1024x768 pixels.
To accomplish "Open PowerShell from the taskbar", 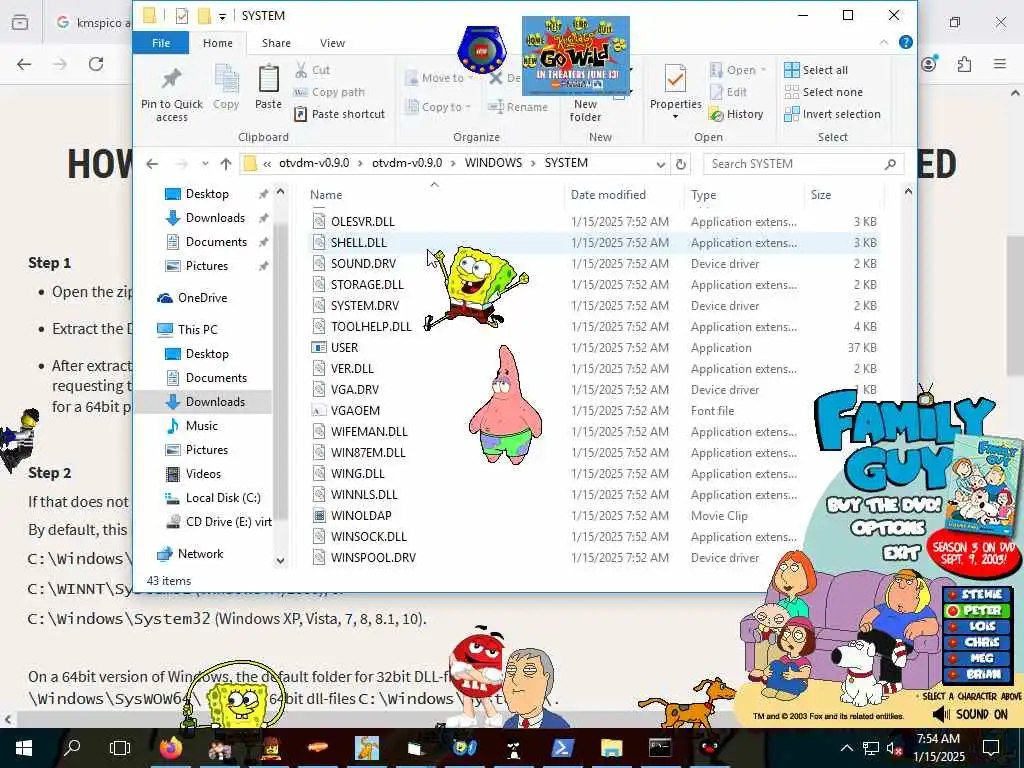I will [563, 748].
